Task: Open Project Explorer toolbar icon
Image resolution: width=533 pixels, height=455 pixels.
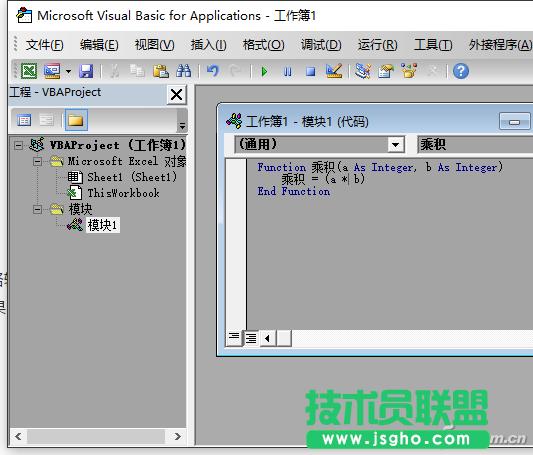Action: pos(363,71)
